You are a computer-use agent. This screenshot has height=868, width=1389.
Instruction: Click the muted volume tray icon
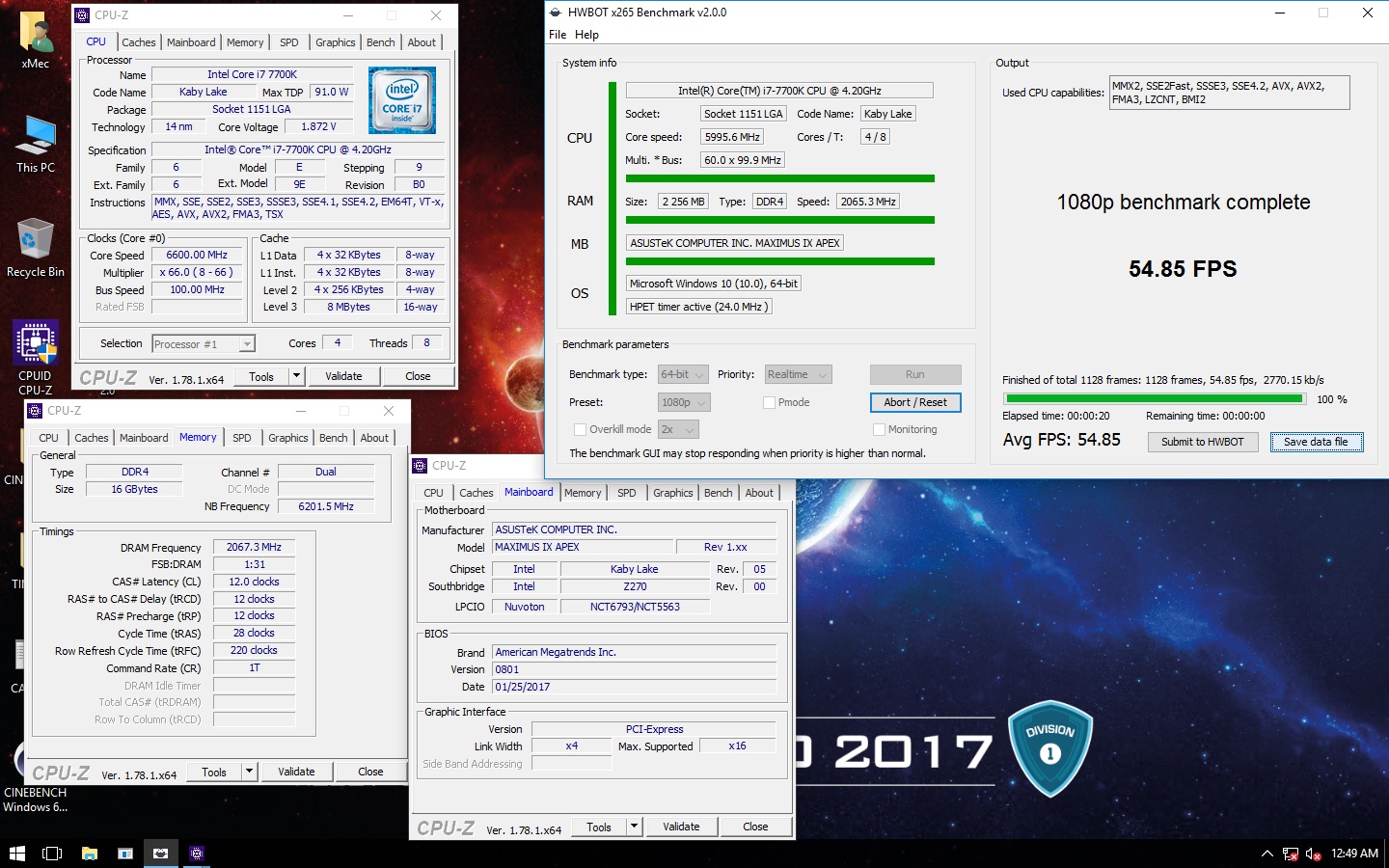pos(1313,854)
